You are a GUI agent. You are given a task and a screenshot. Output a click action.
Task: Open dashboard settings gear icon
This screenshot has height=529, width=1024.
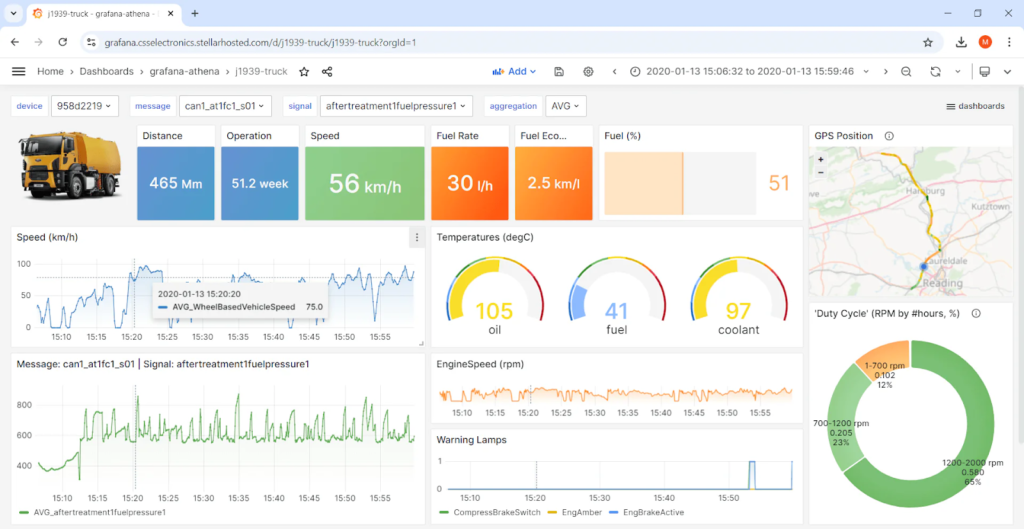pos(588,72)
